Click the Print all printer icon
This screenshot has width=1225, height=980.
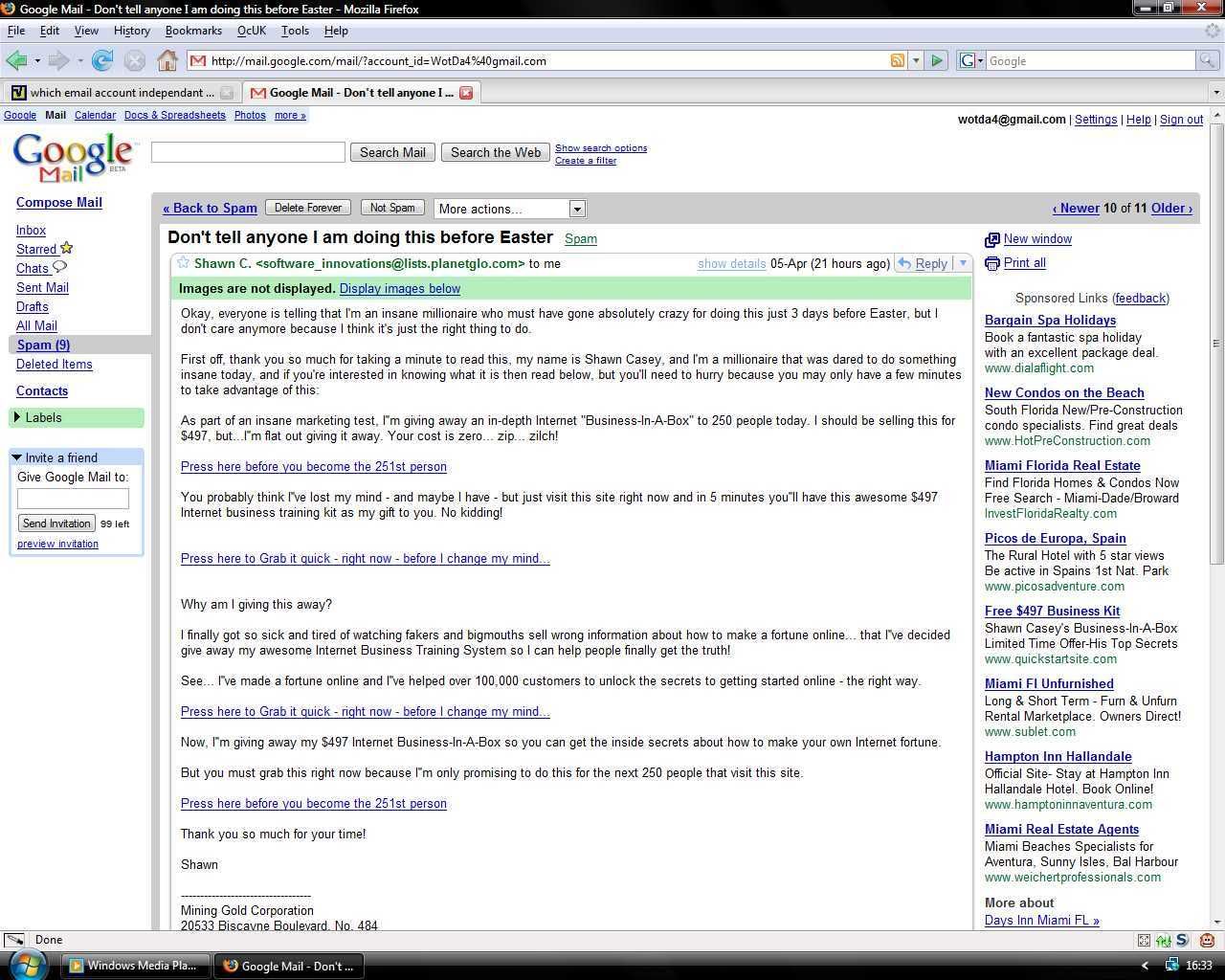(x=992, y=263)
